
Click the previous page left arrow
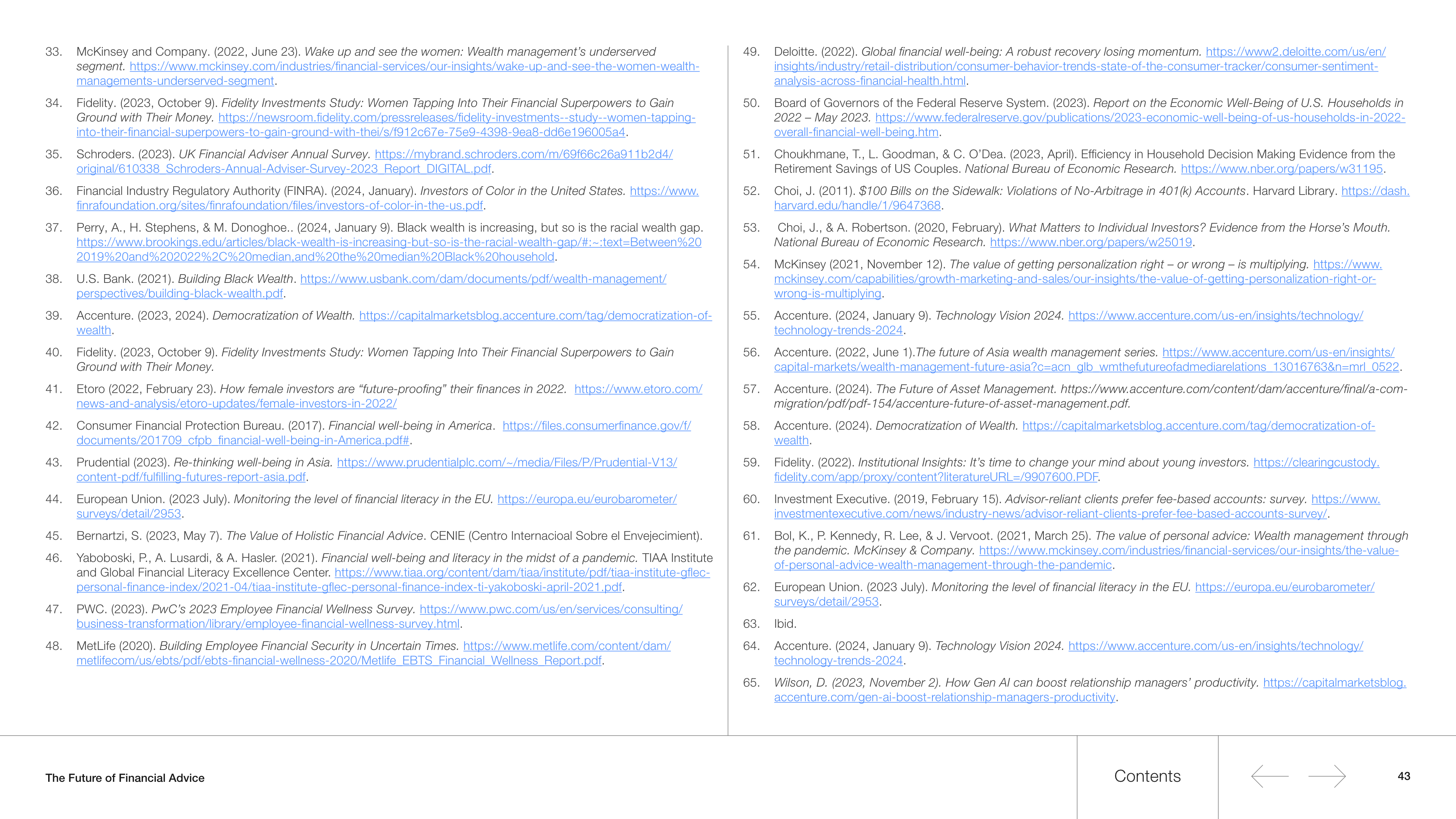1269,776
